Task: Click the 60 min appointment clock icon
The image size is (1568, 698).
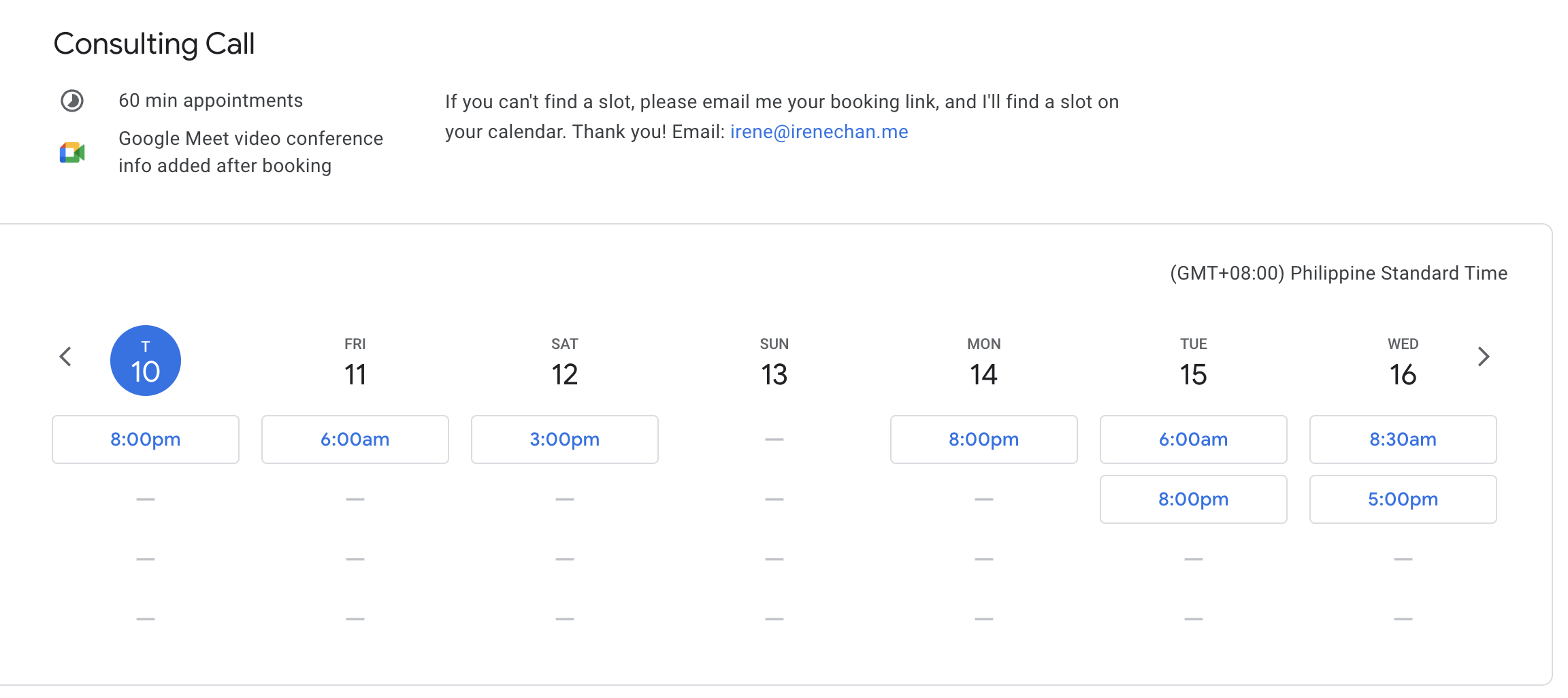Action: point(72,101)
